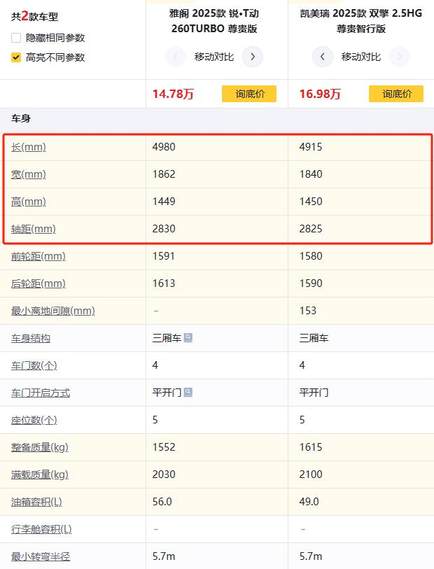Screen dimensions: 434x569
Task: Click the dimmed right arrow under 凯美瑞
Action: click(400, 57)
